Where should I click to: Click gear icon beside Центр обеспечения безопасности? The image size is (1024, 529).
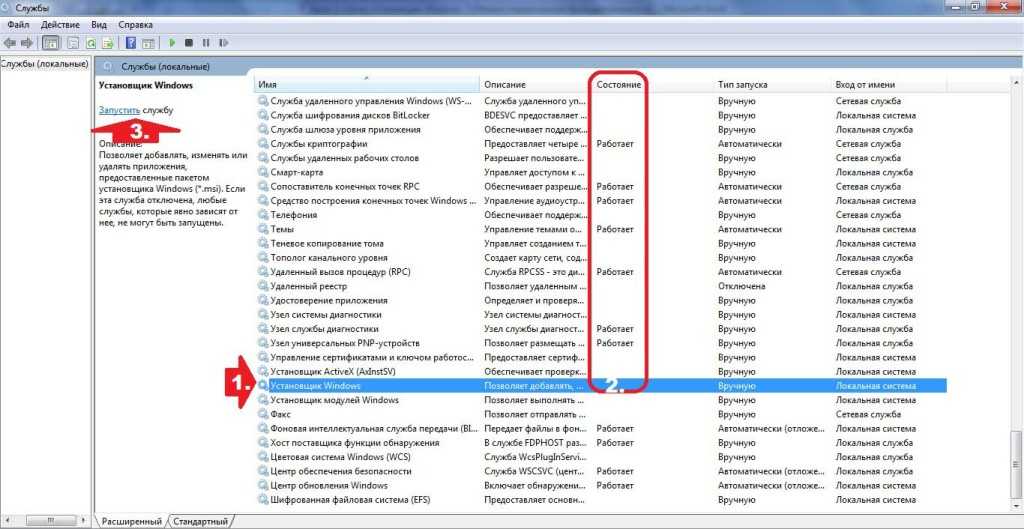[x=263, y=471]
